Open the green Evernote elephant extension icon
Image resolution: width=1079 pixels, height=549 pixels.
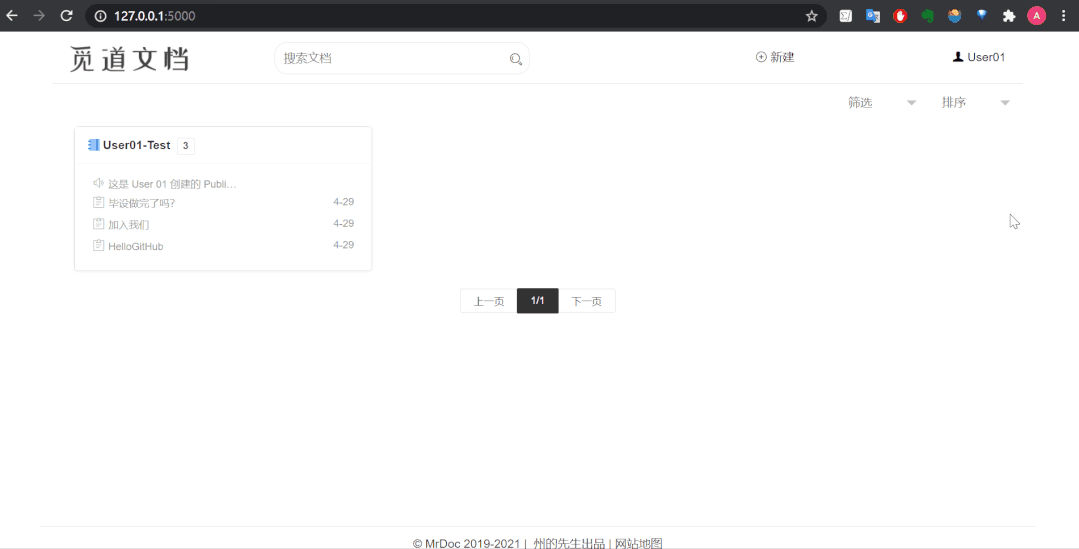pyautogui.click(x=928, y=16)
